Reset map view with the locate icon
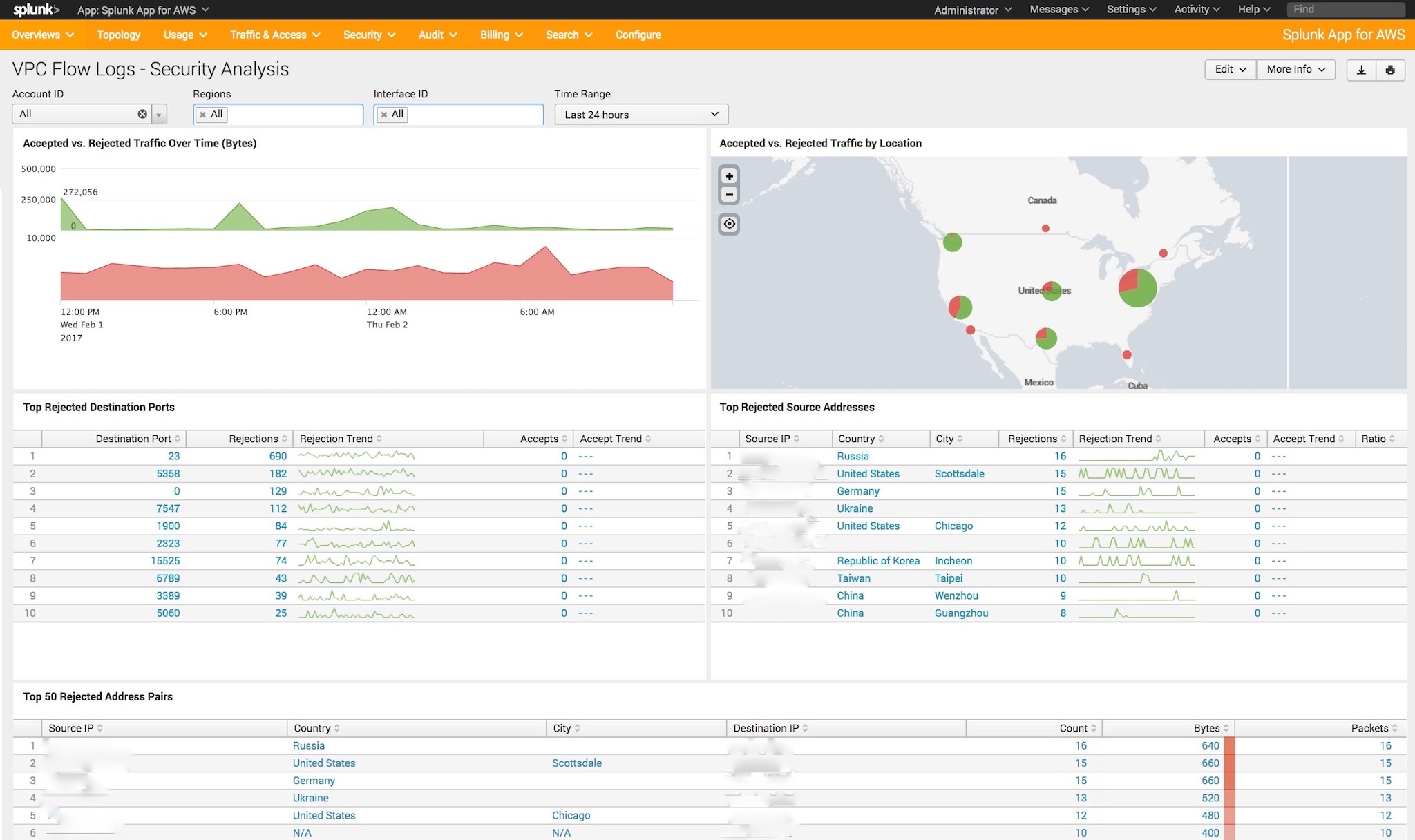This screenshot has height=840, width=1415. point(729,224)
